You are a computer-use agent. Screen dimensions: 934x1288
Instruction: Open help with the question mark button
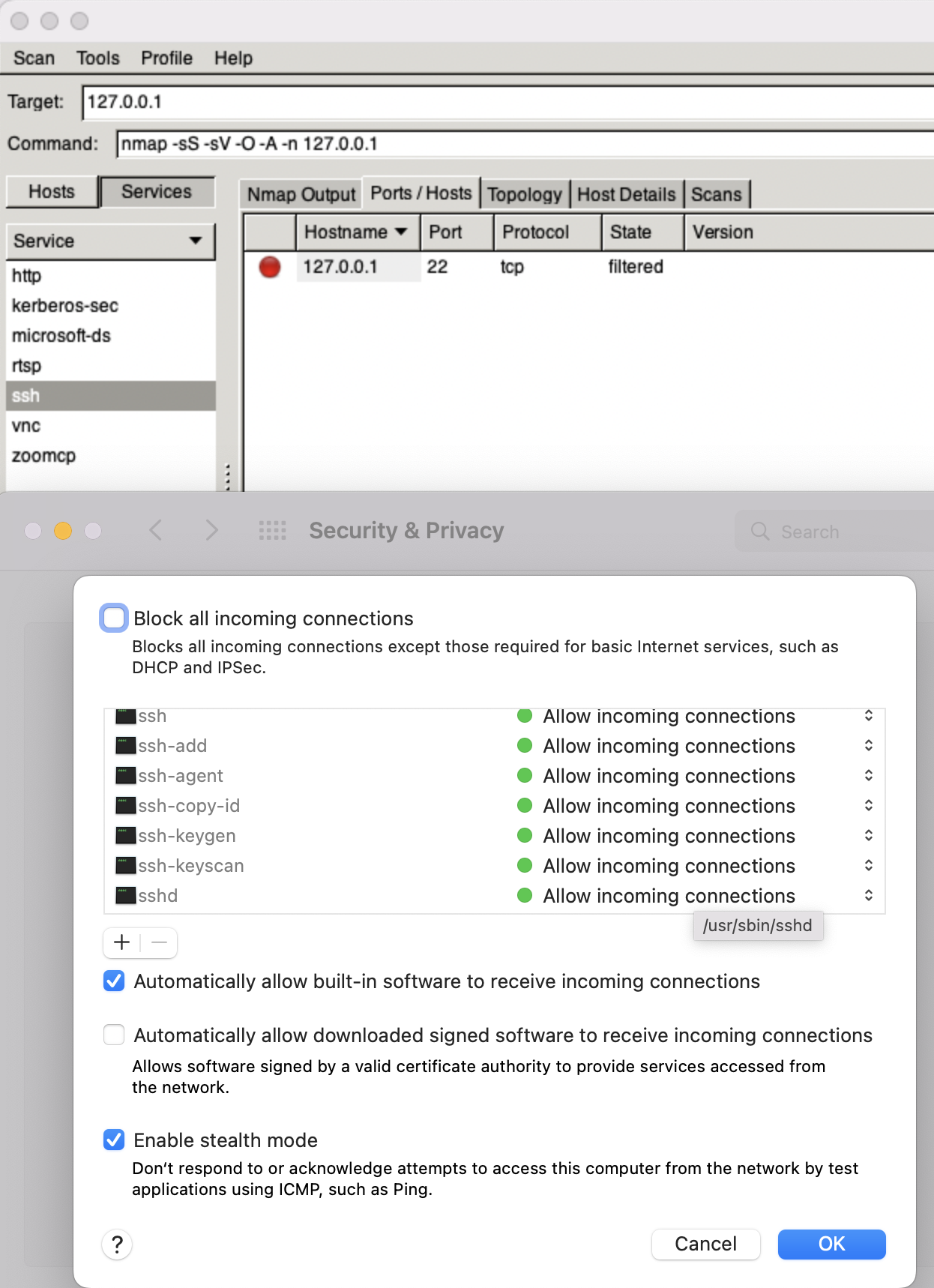click(x=117, y=1245)
